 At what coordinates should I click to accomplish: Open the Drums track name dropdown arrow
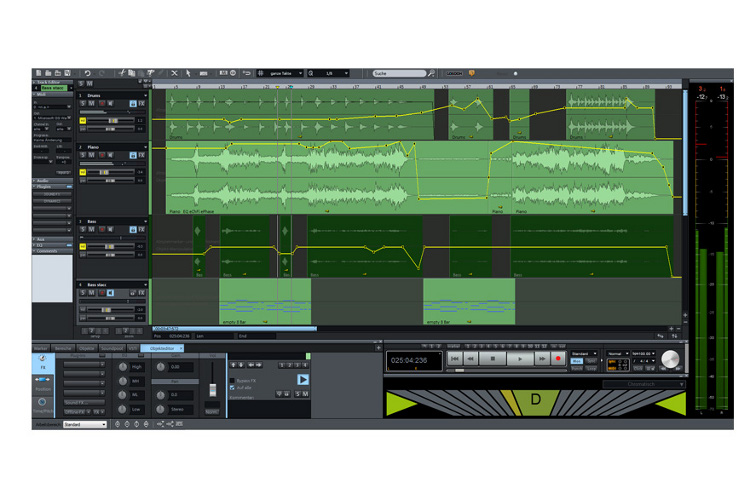pyautogui.click(x=145, y=96)
